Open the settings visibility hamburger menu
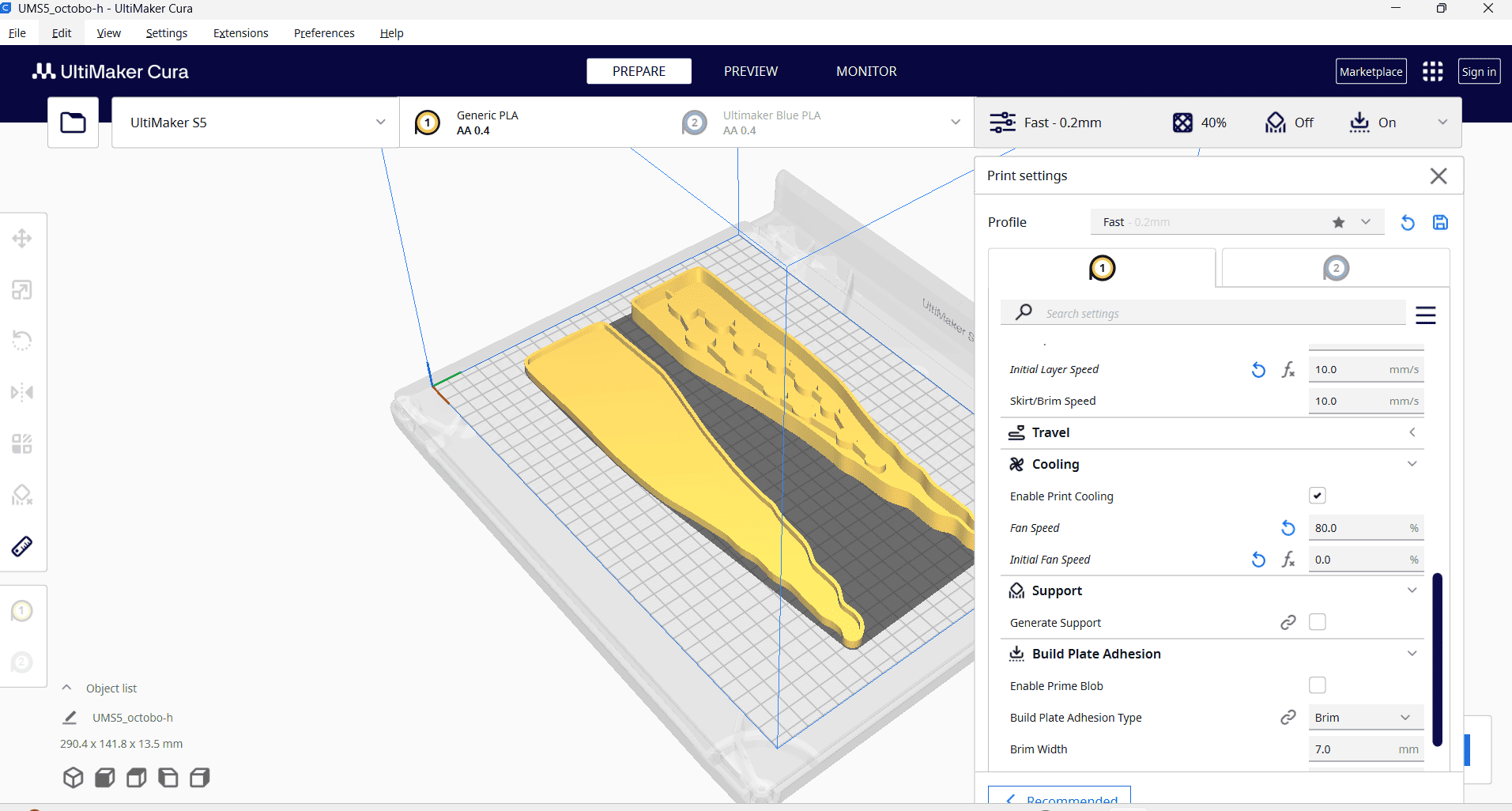 point(1425,315)
